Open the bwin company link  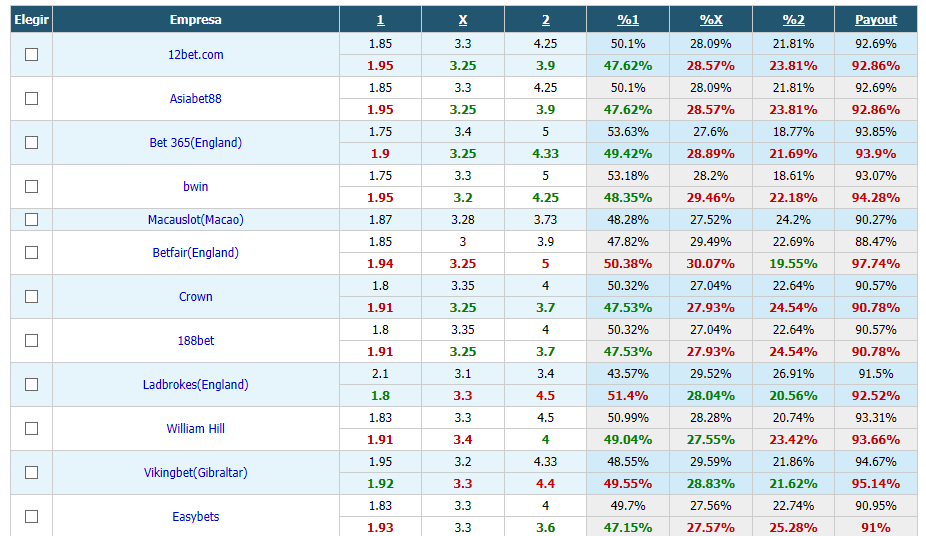[x=195, y=187]
